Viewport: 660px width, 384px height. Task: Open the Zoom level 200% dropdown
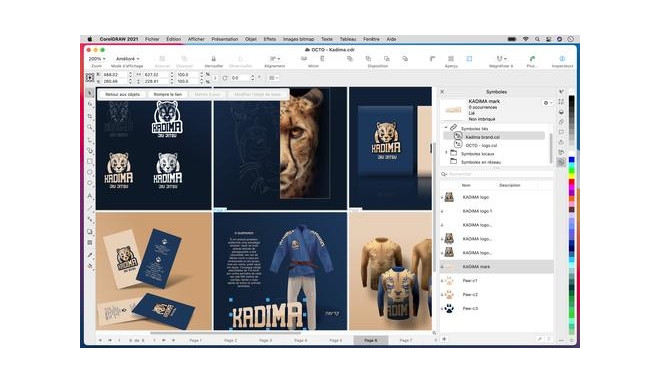[x=97, y=59]
